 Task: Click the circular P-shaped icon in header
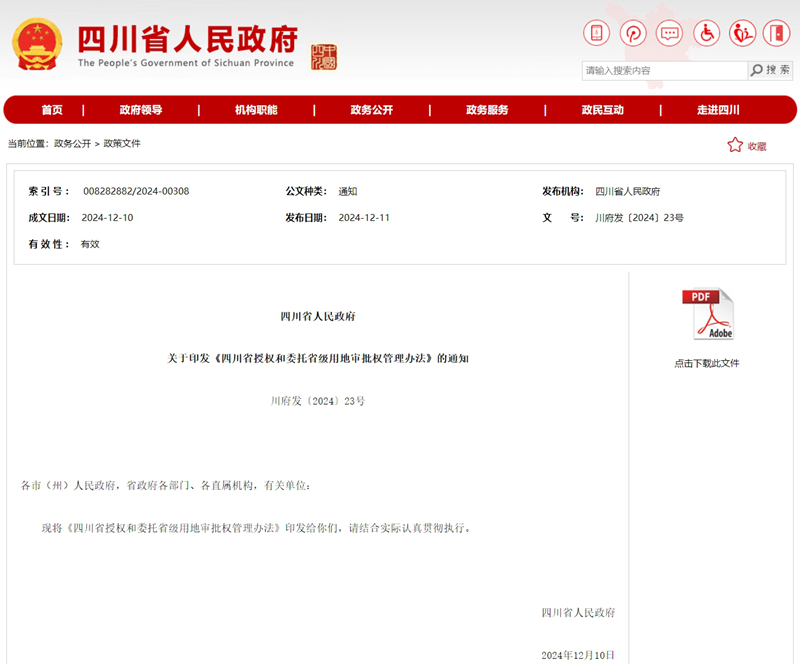pos(633,33)
